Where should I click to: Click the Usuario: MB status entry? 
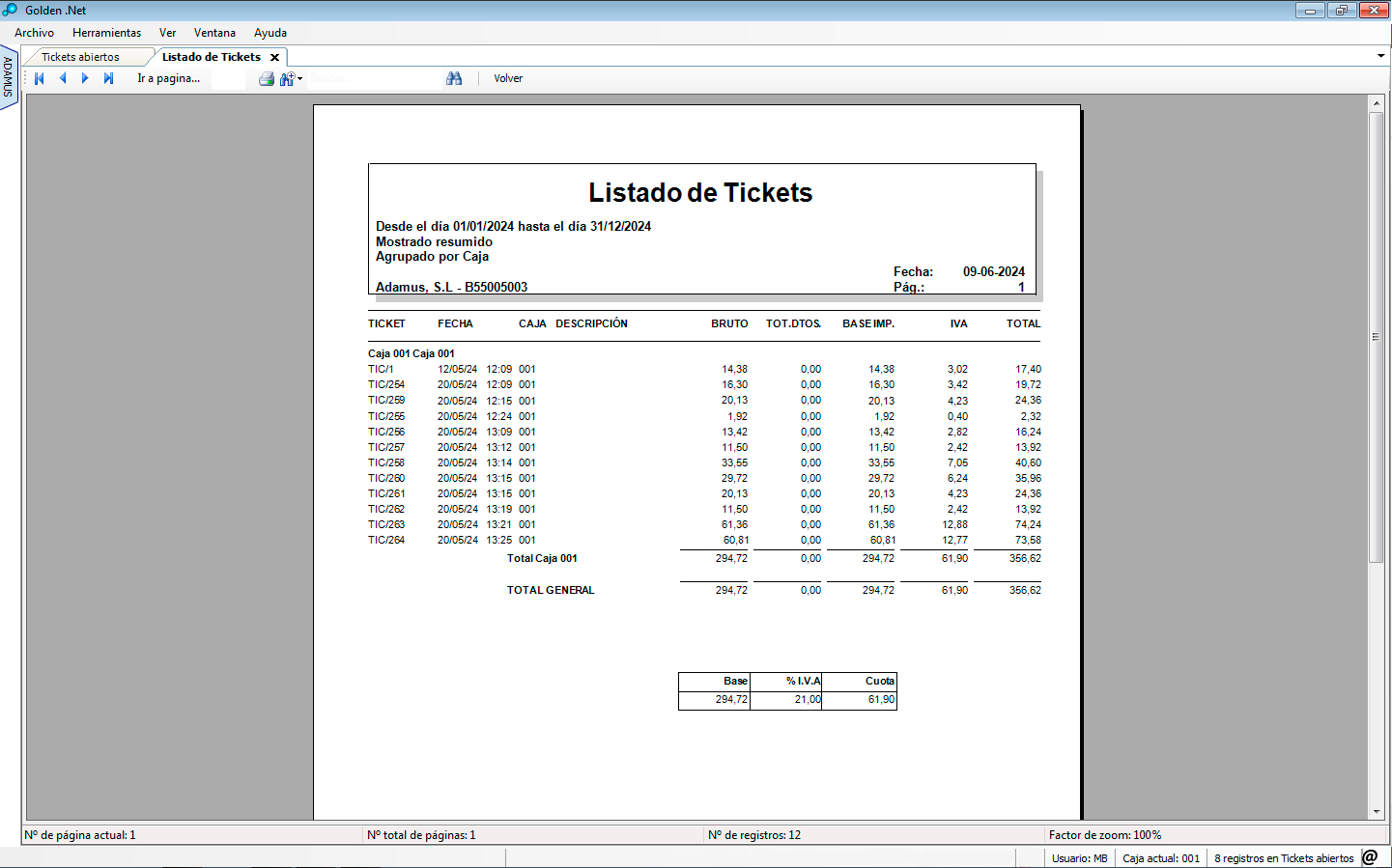coord(1079,858)
